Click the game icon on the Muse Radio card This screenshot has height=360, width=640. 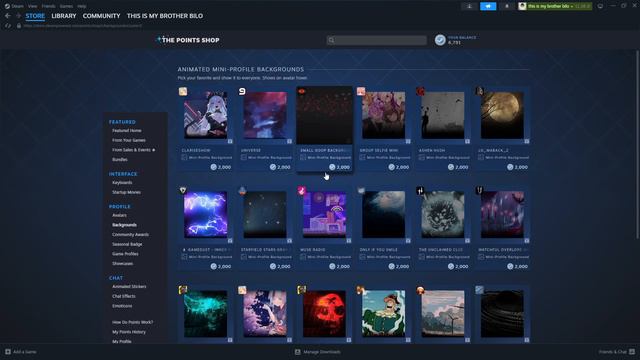click(302, 191)
